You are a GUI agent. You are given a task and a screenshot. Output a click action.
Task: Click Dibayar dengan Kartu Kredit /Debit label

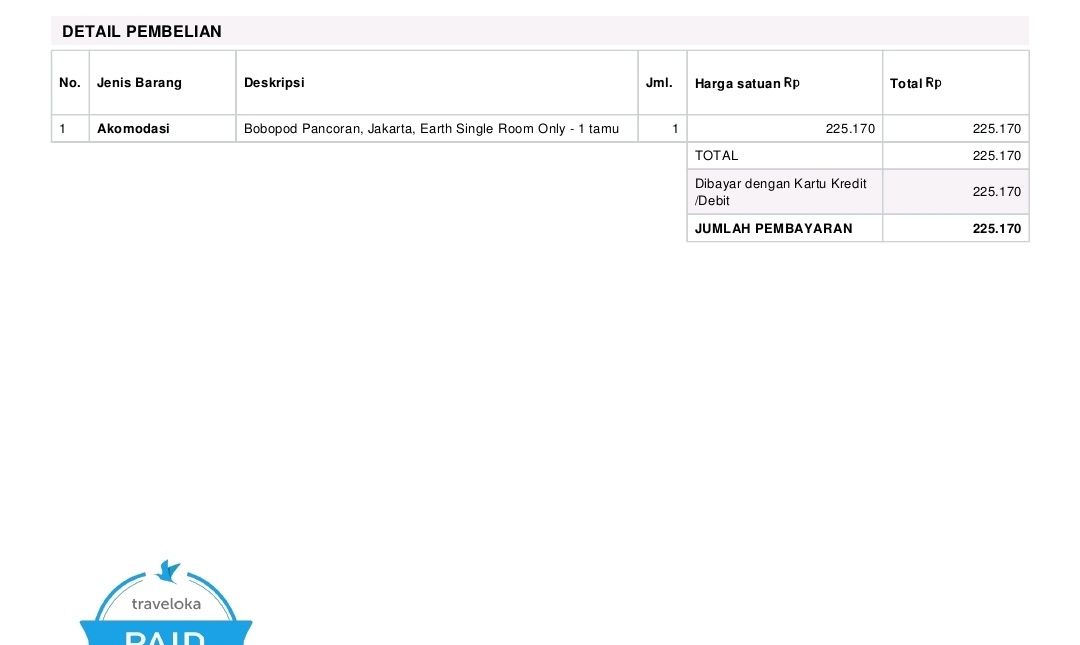click(785, 192)
